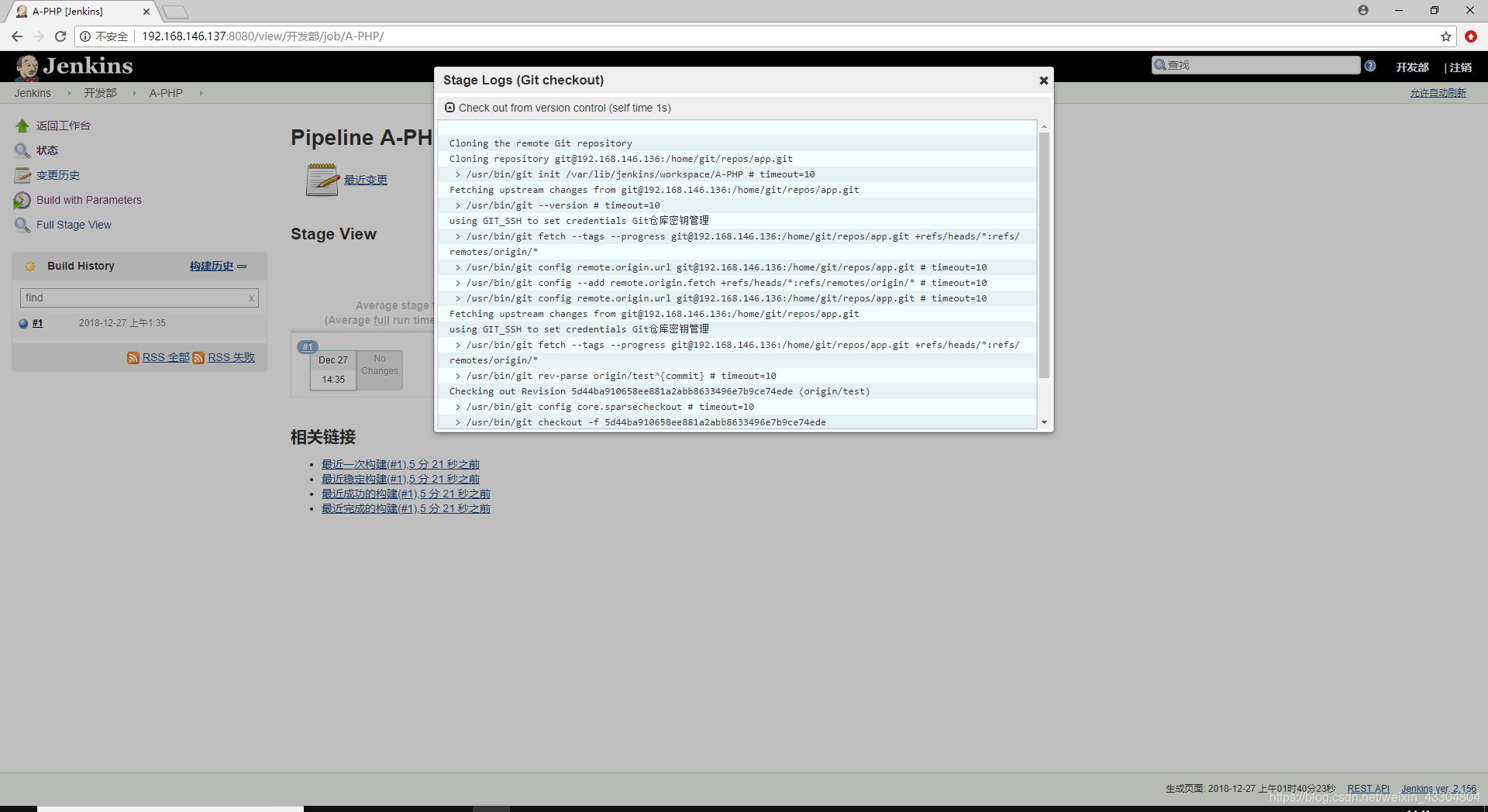Focus the Jenkins search box
This screenshot has width=1488, height=812.
(1255, 65)
